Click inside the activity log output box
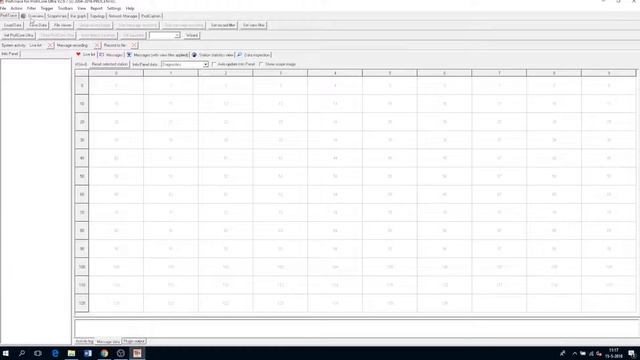This screenshot has height=360, width=640. click(x=357, y=329)
